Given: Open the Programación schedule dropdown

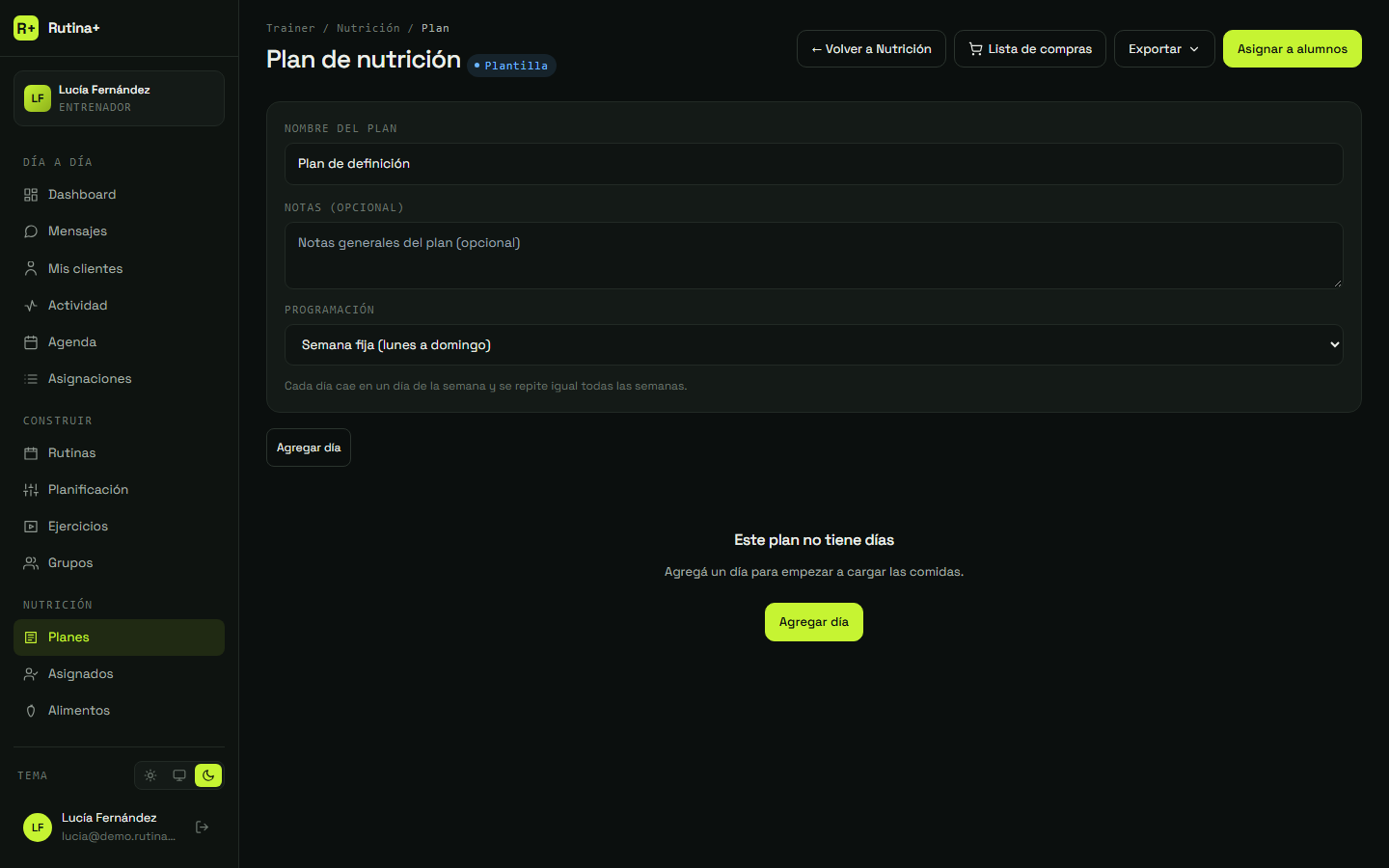Looking at the screenshot, I should pos(814,344).
